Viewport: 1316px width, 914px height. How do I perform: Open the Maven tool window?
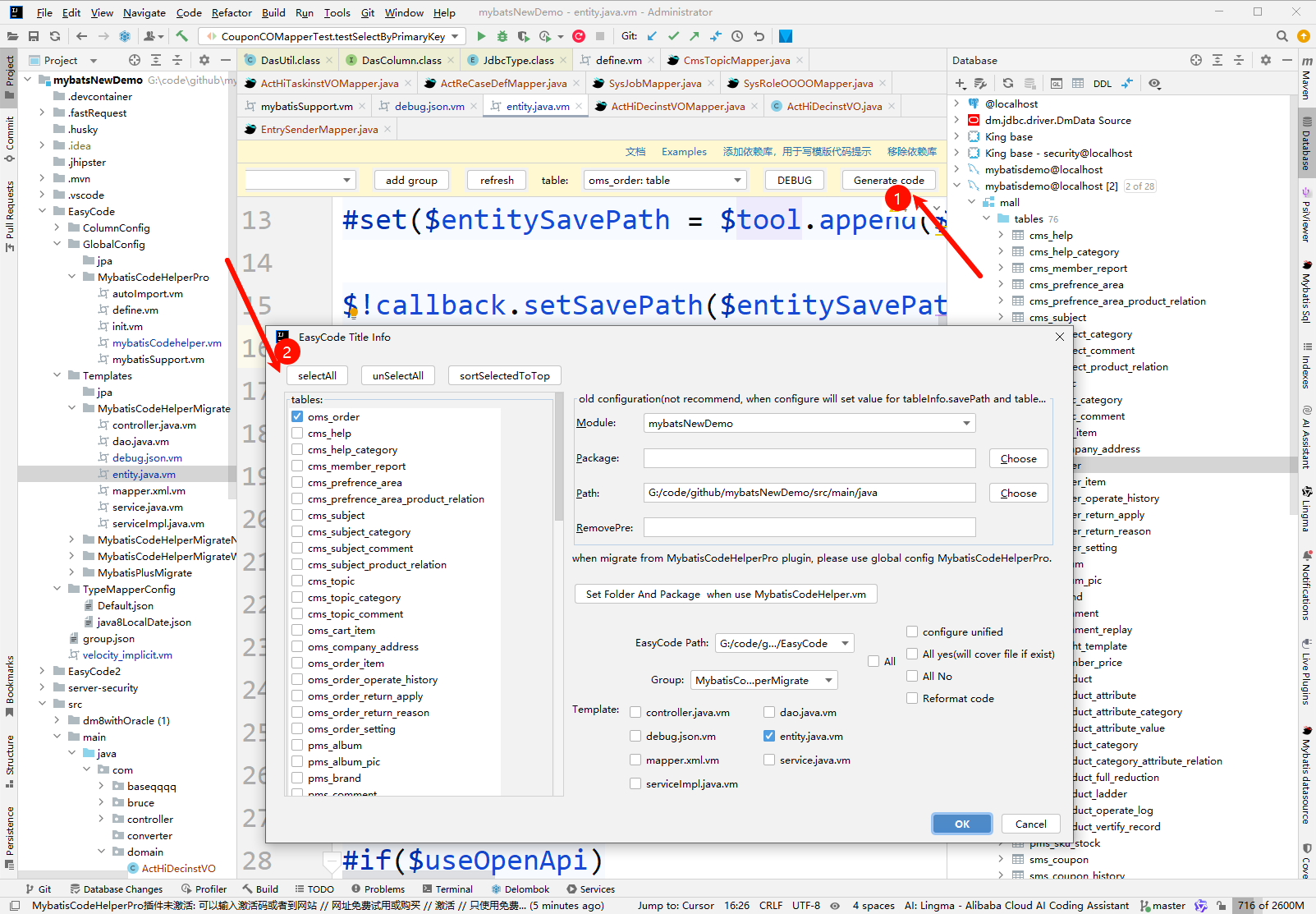click(x=1306, y=78)
